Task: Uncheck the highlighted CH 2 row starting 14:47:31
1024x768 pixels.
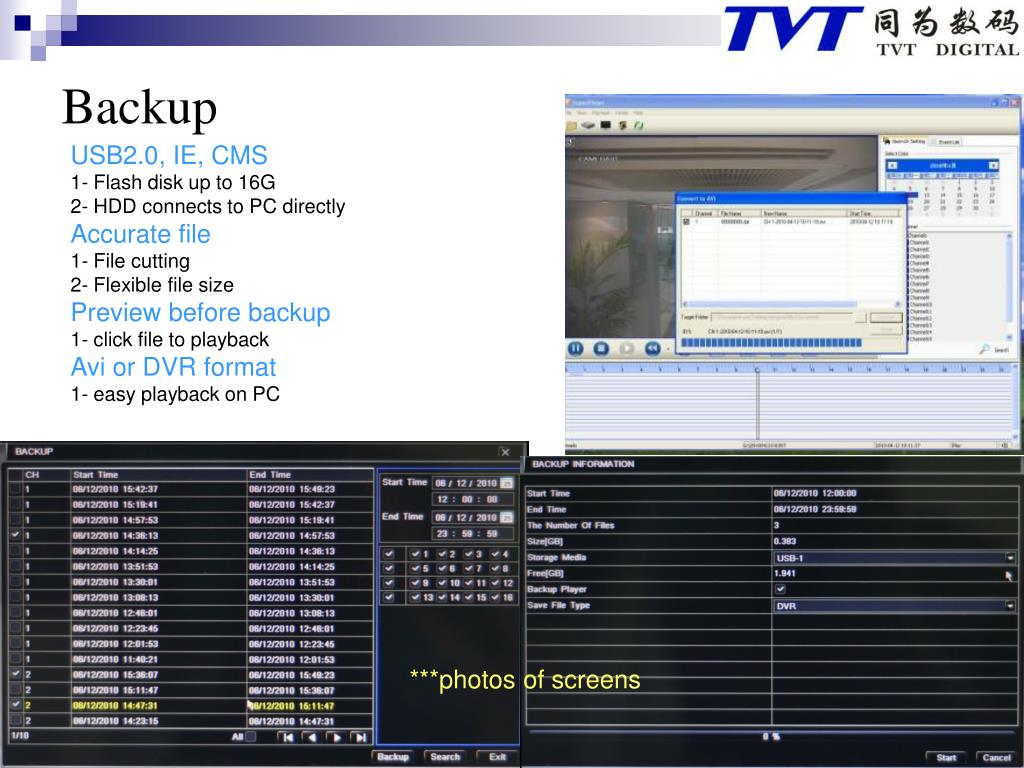Action: click(x=15, y=705)
